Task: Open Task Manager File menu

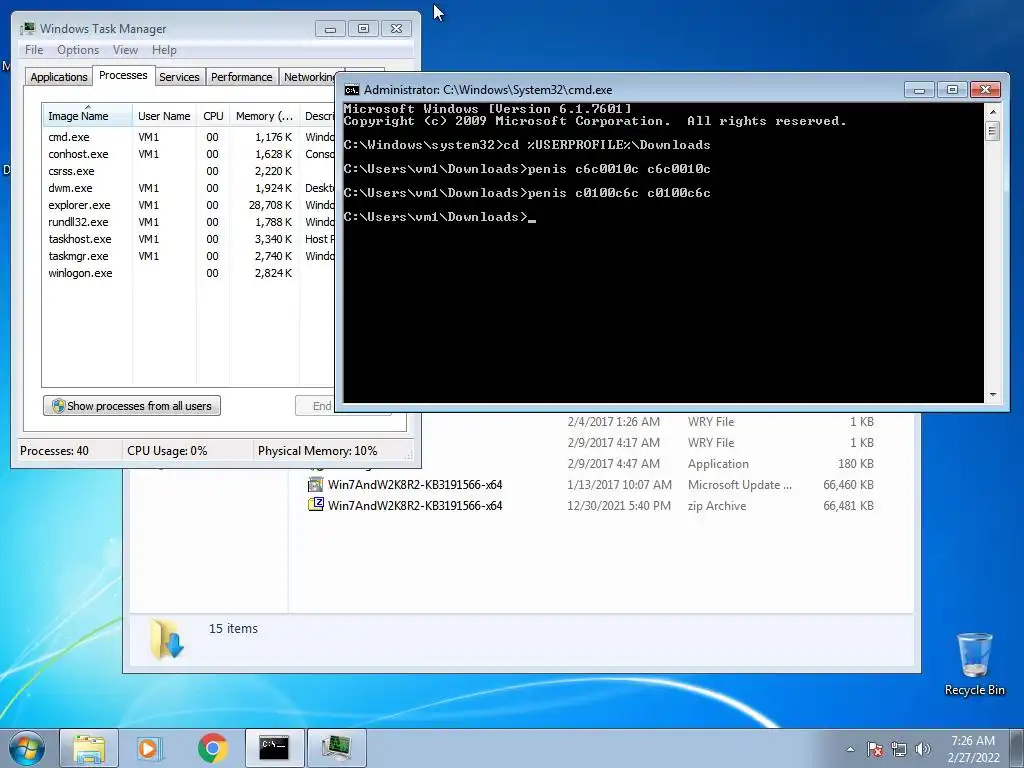Action: [34, 50]
